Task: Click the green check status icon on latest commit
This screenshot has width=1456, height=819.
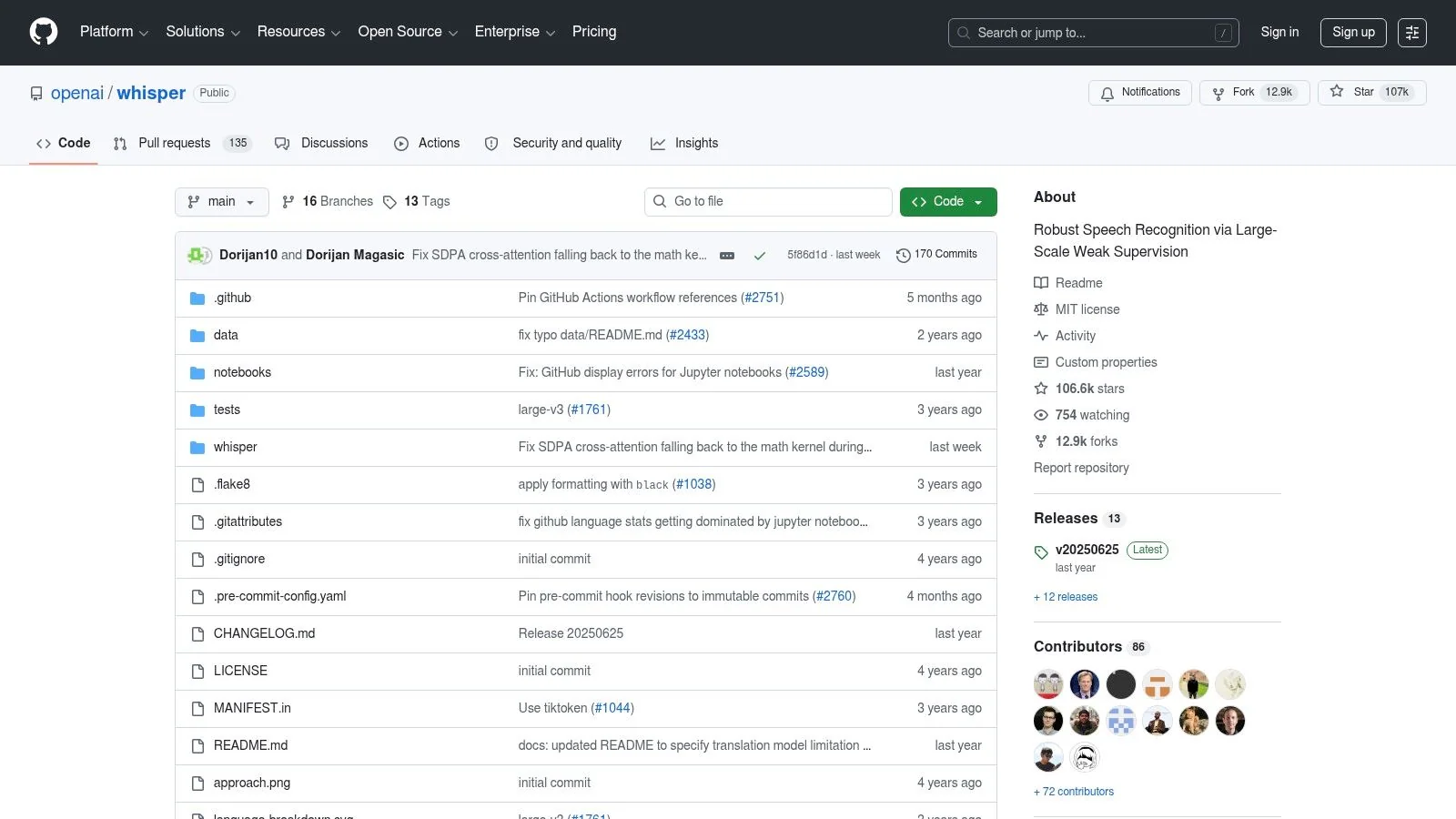Action: [760, 256]
